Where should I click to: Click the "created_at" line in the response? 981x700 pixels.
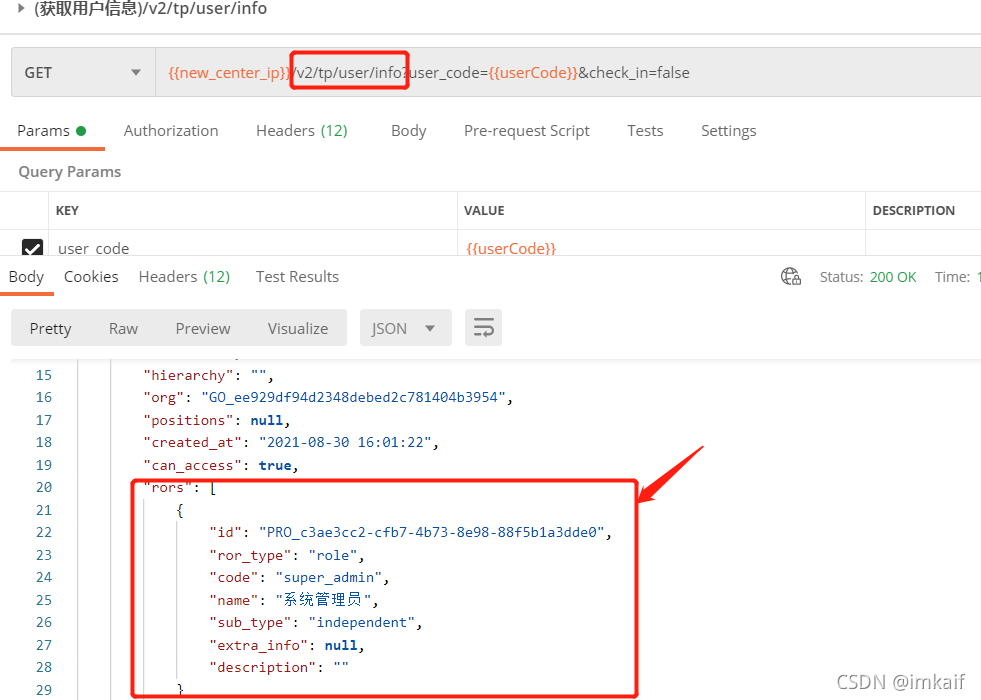click(x=291, y=442)
